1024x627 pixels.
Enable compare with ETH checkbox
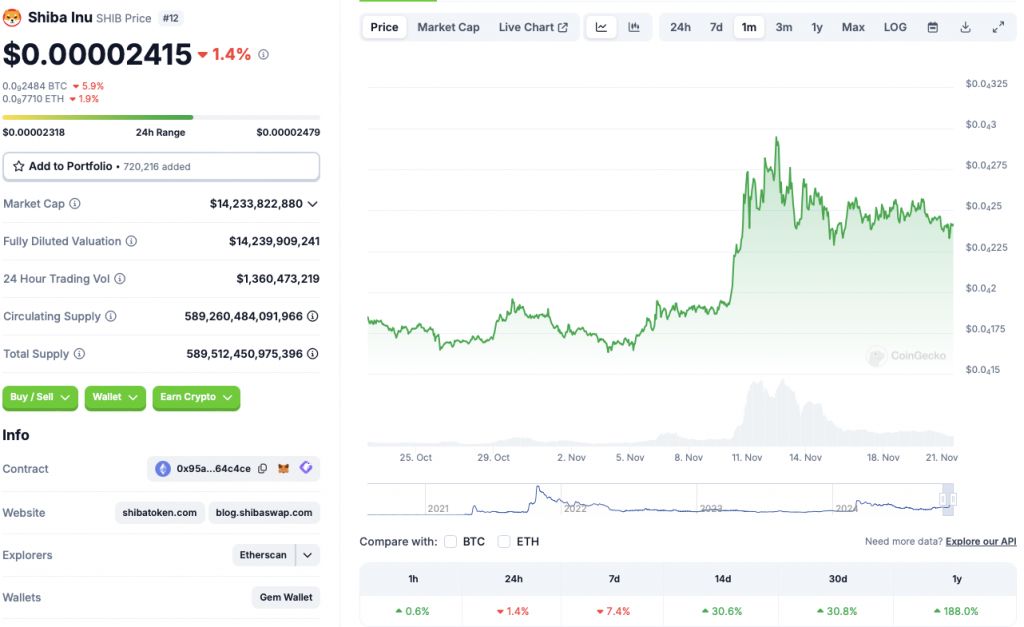(504, 541)
